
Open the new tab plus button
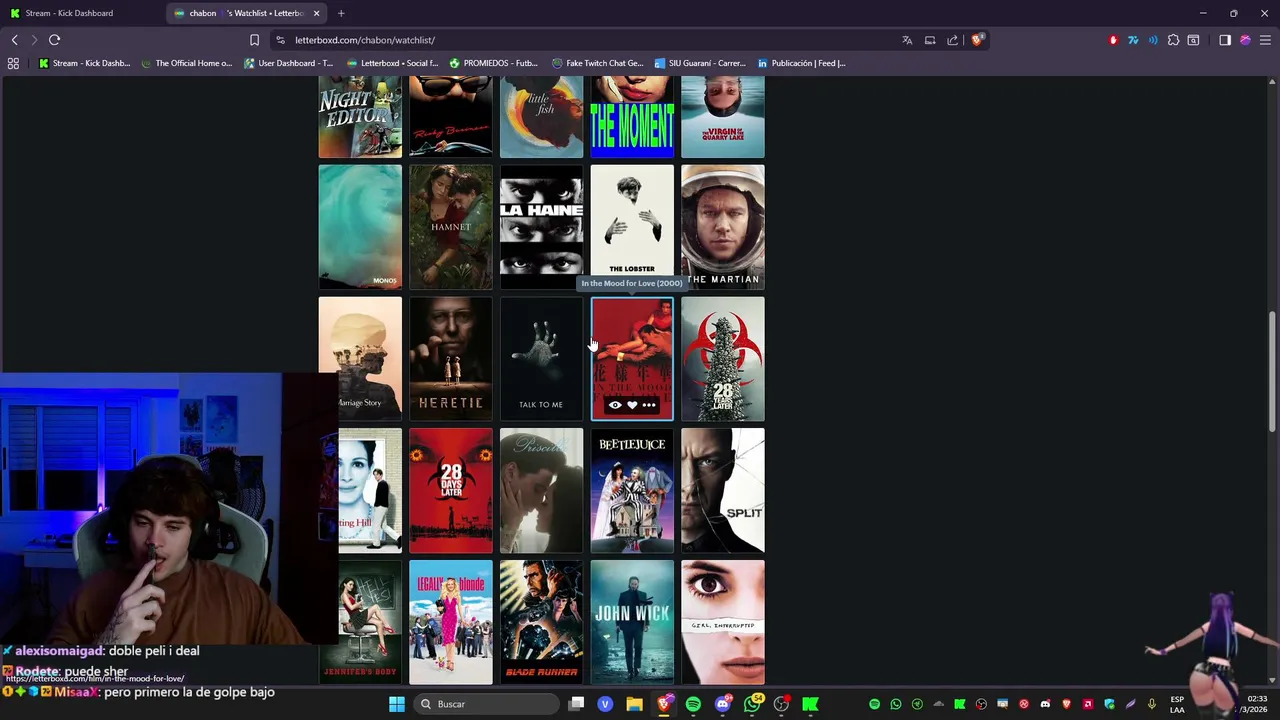(341, 13)
